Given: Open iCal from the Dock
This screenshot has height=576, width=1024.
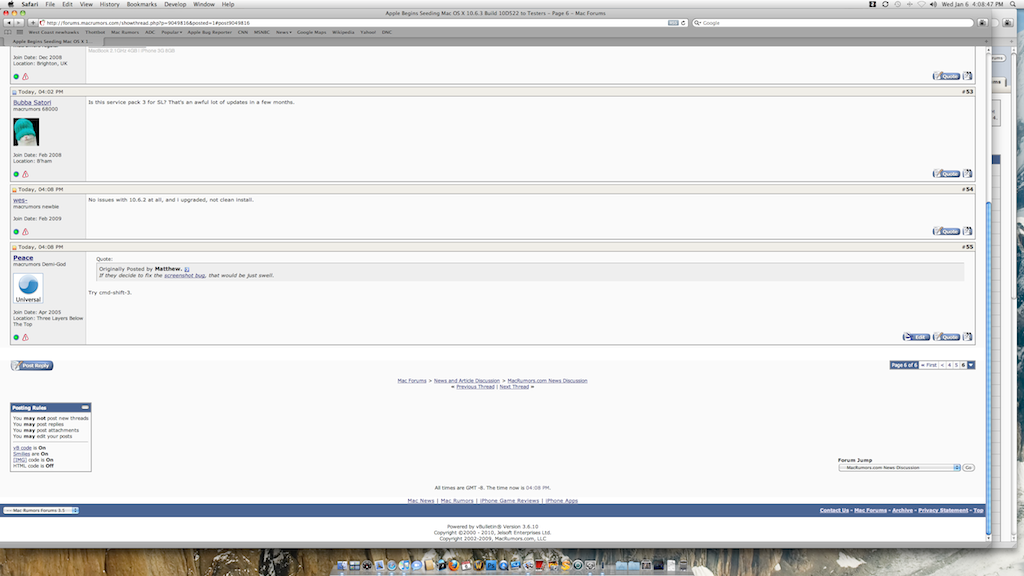Looking at the screenshot, I should tap(466, 566).
